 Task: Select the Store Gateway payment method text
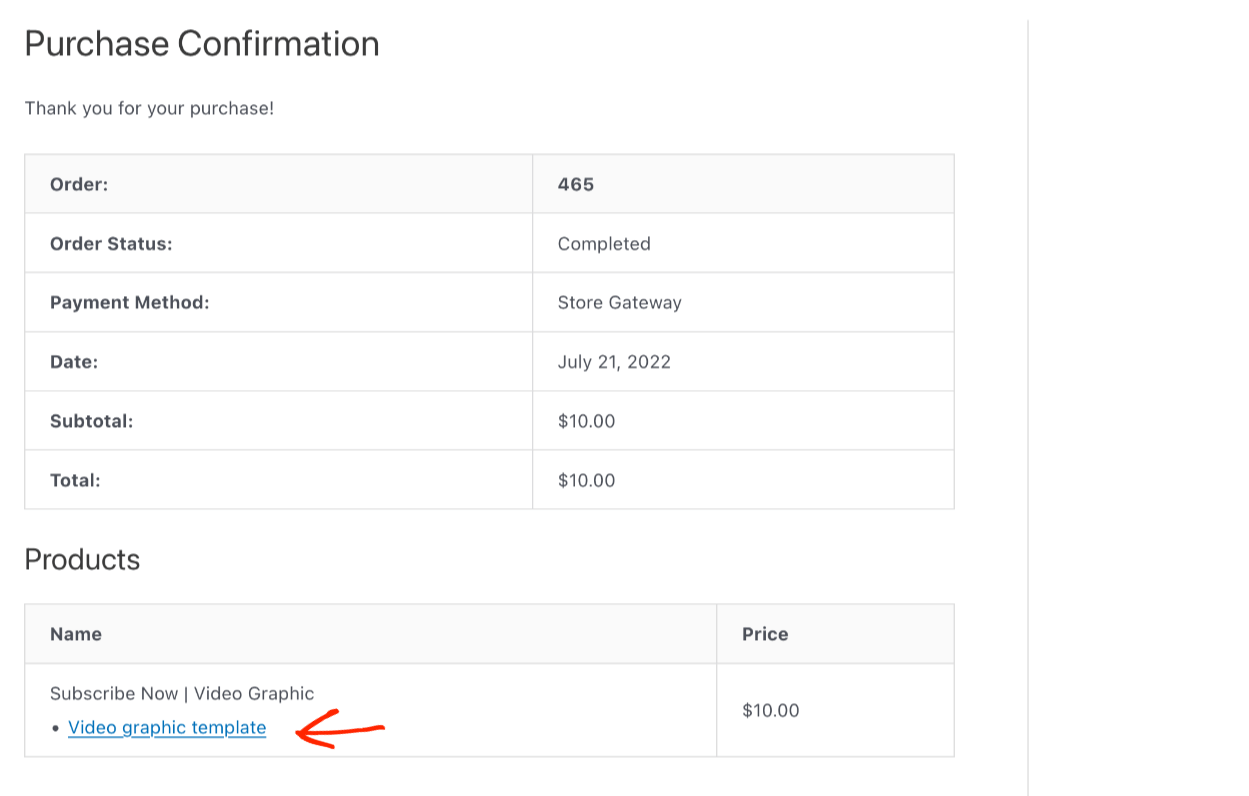[x=619, y=302]
